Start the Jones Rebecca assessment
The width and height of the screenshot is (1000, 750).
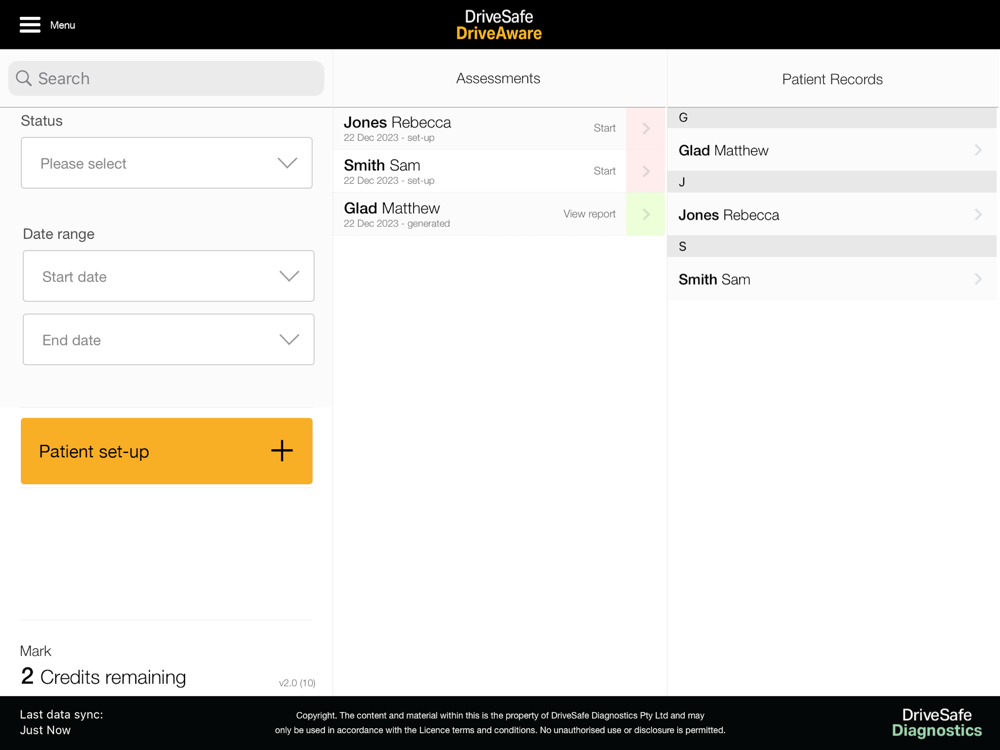[x=605, y=128]
